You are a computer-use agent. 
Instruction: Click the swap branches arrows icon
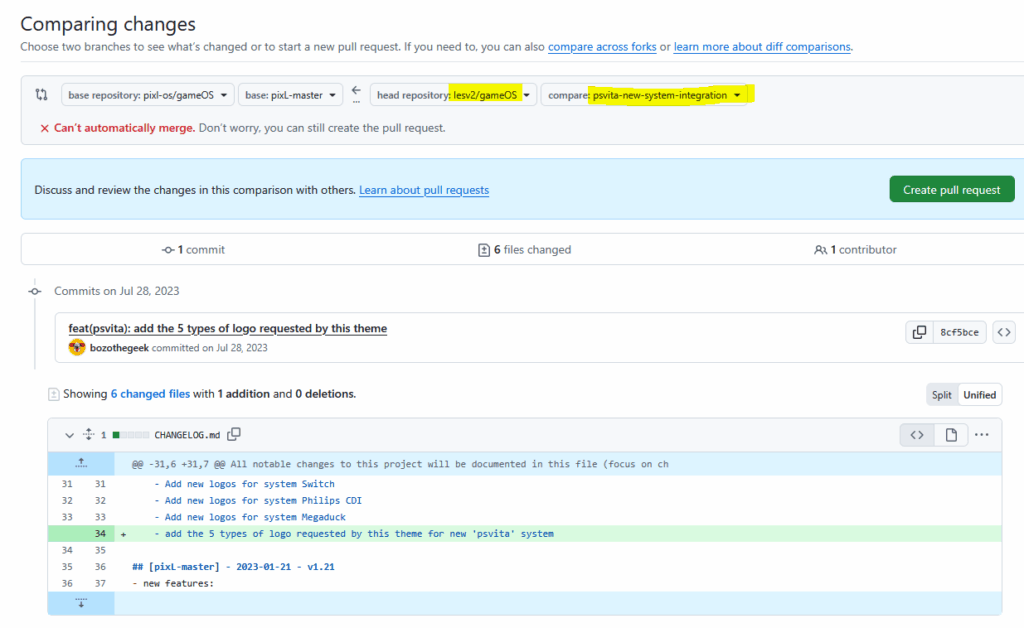[x=41, y=95]
